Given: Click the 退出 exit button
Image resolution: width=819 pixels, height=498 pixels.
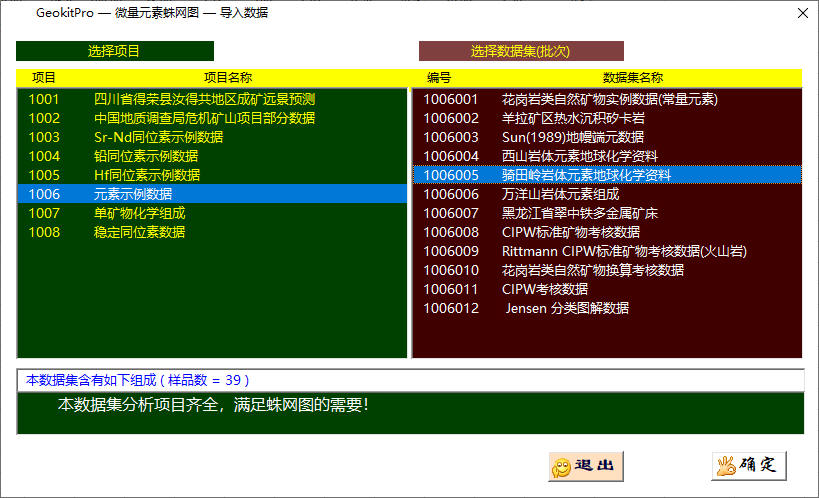Looking at the screenshot, I should tap(586, 465).
